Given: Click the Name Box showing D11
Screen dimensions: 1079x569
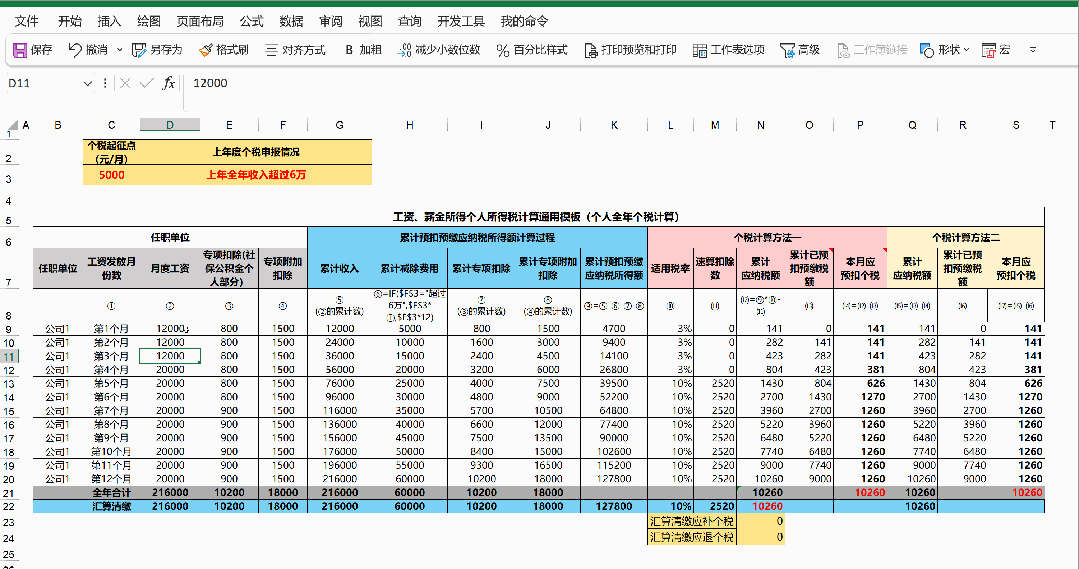Looking at the screenshot, I should coord(43,83).
